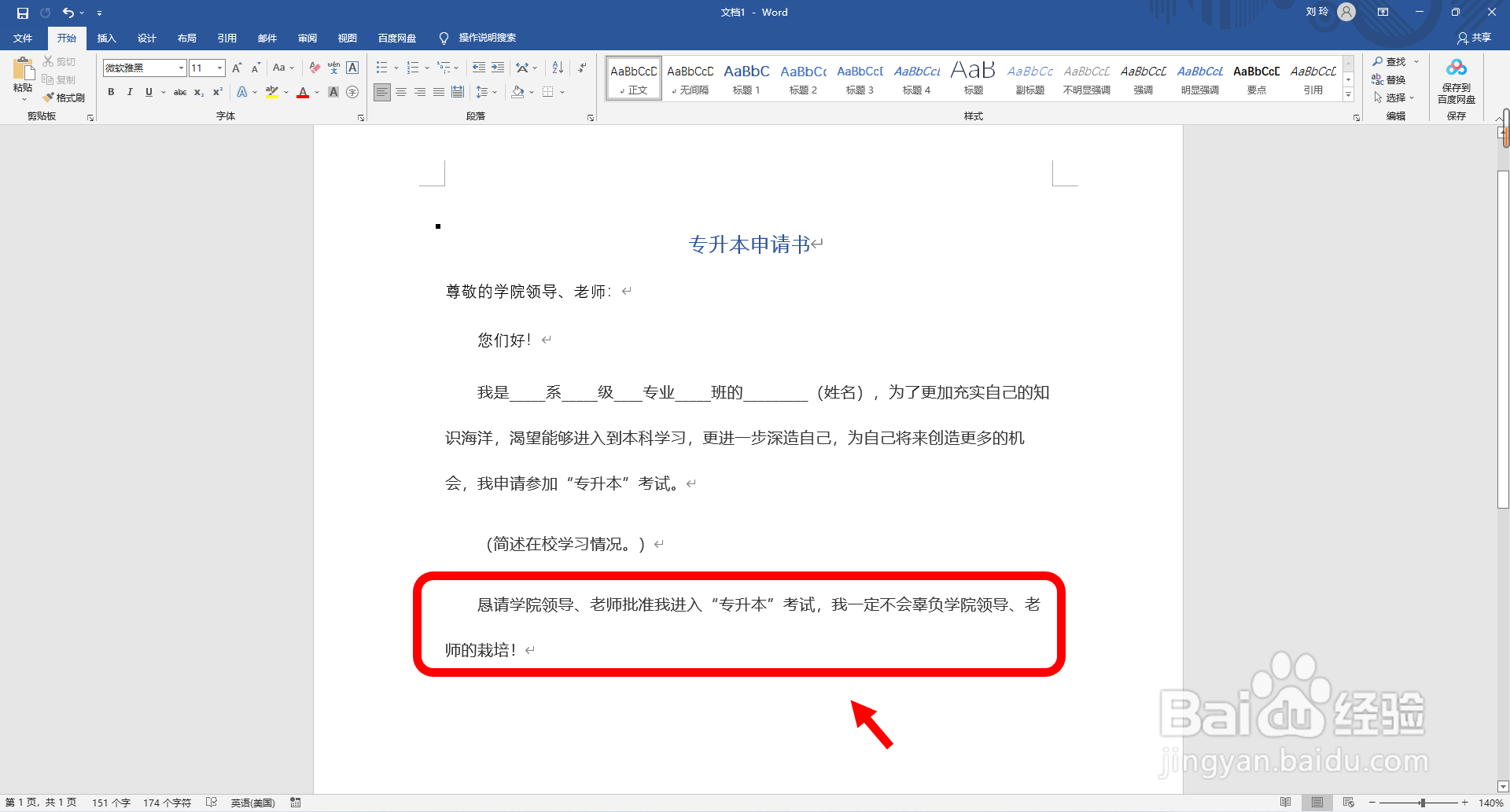Viewport: 1510px width, 812px height.
Task: Clear all formatting with eraser icon
Action: (x=315, y=68)
